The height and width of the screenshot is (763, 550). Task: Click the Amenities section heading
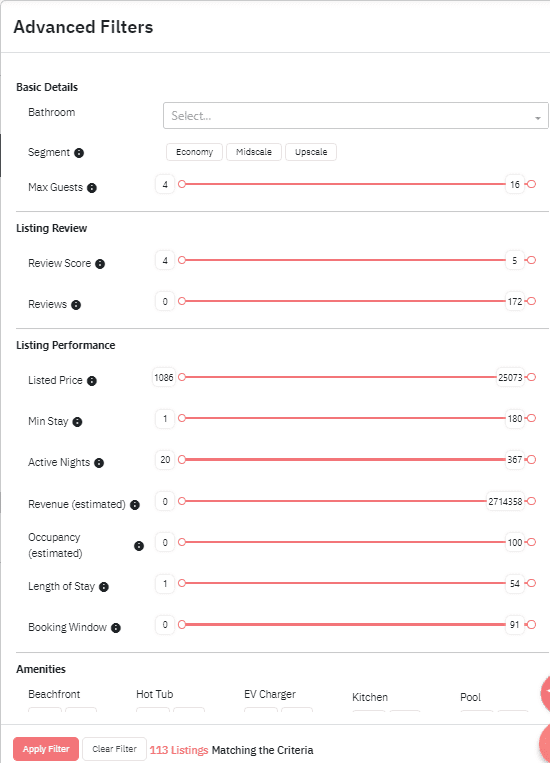point(41,669)
